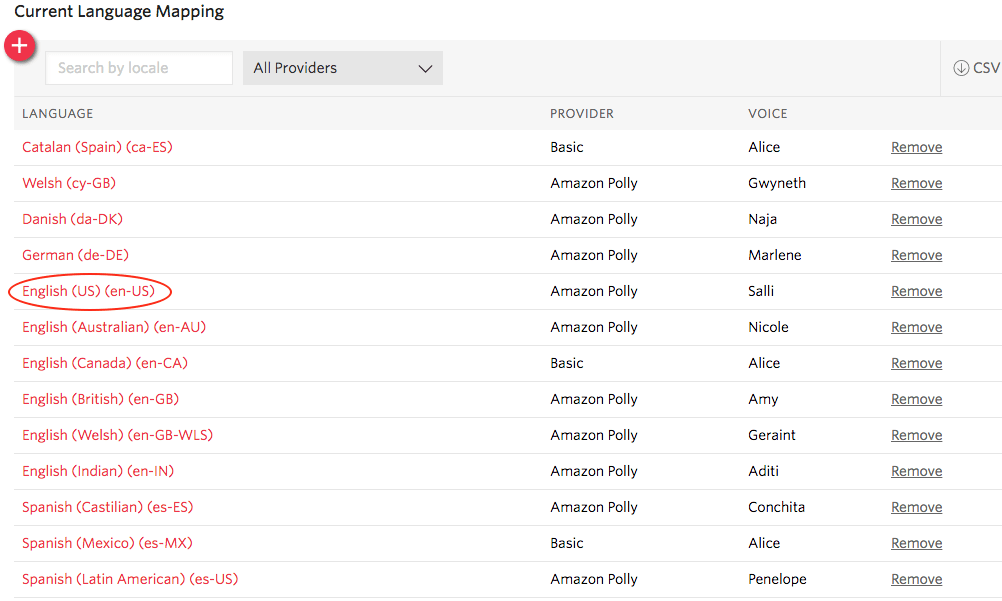This screenshot has height=601, width=1002.
Task: Remove the Spanish (Castilian) mapping
Action: [x=916, y=507]
